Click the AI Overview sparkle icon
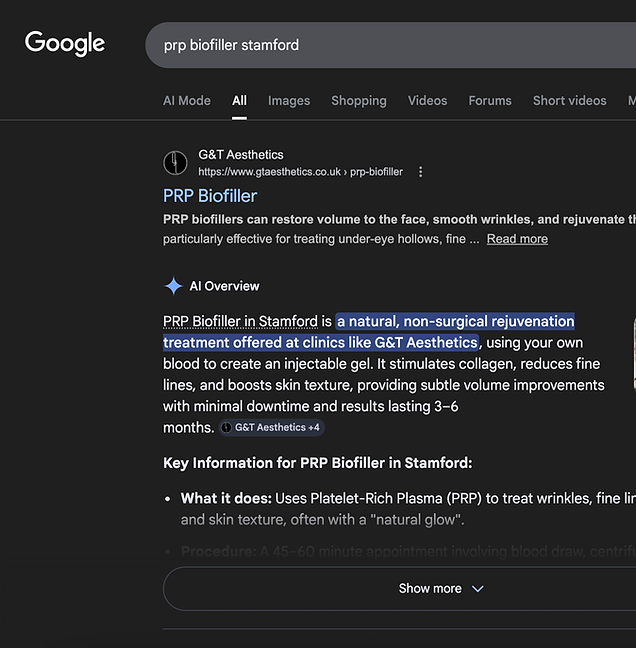 [x=174, y=286]
